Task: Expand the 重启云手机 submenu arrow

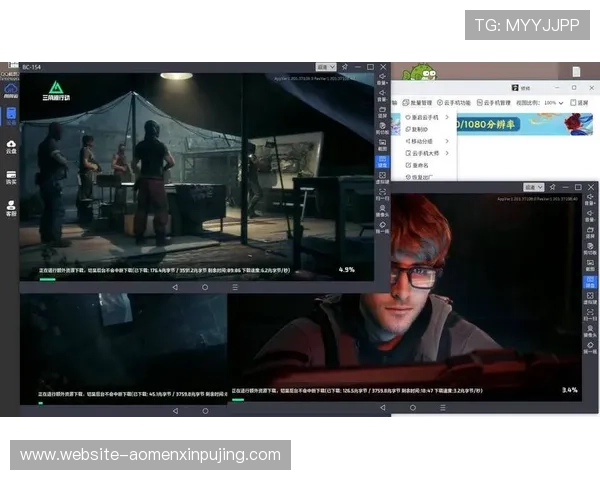Action: [x=446, y=117]
